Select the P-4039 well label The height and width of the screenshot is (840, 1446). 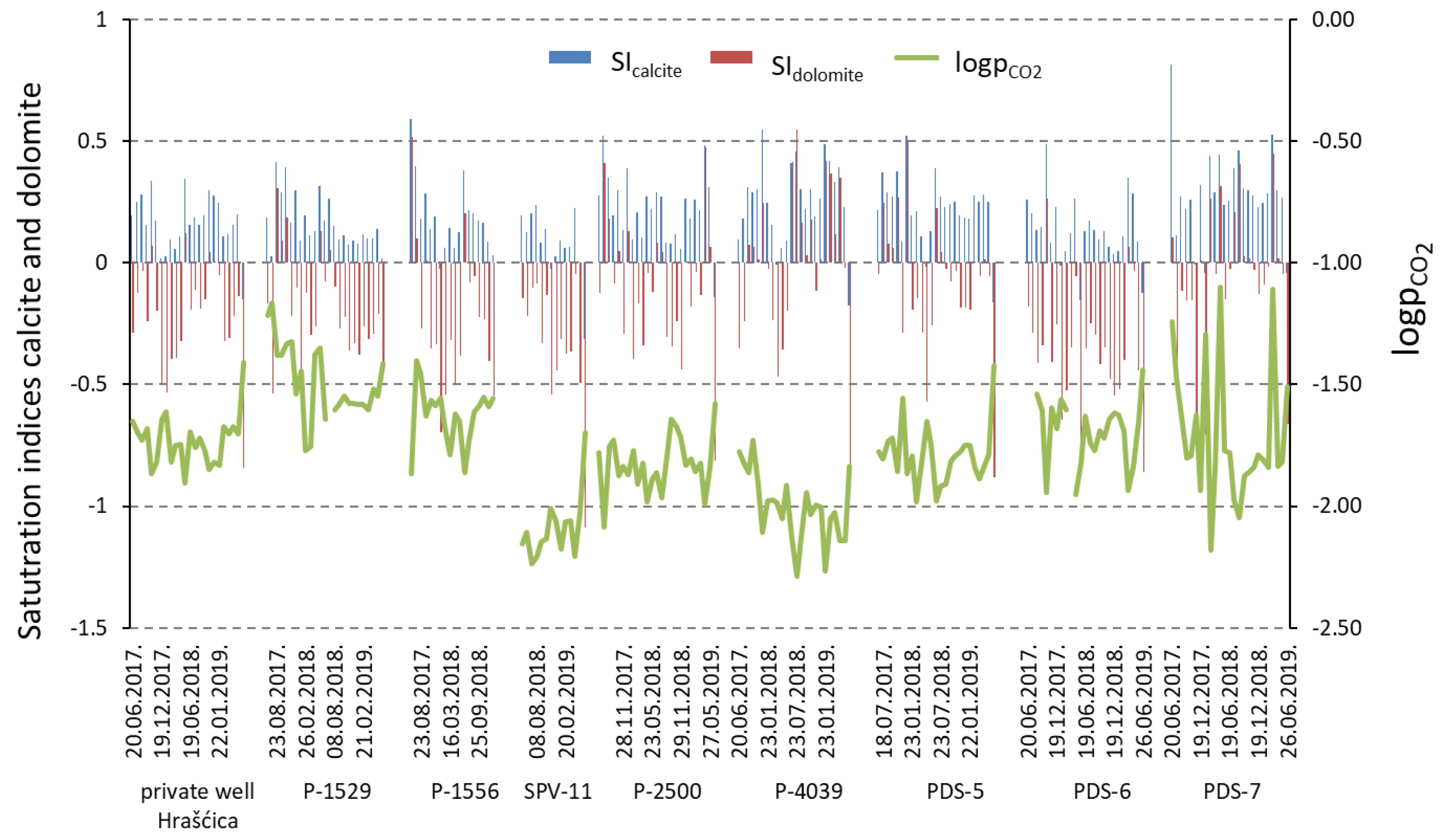[809, 791]
